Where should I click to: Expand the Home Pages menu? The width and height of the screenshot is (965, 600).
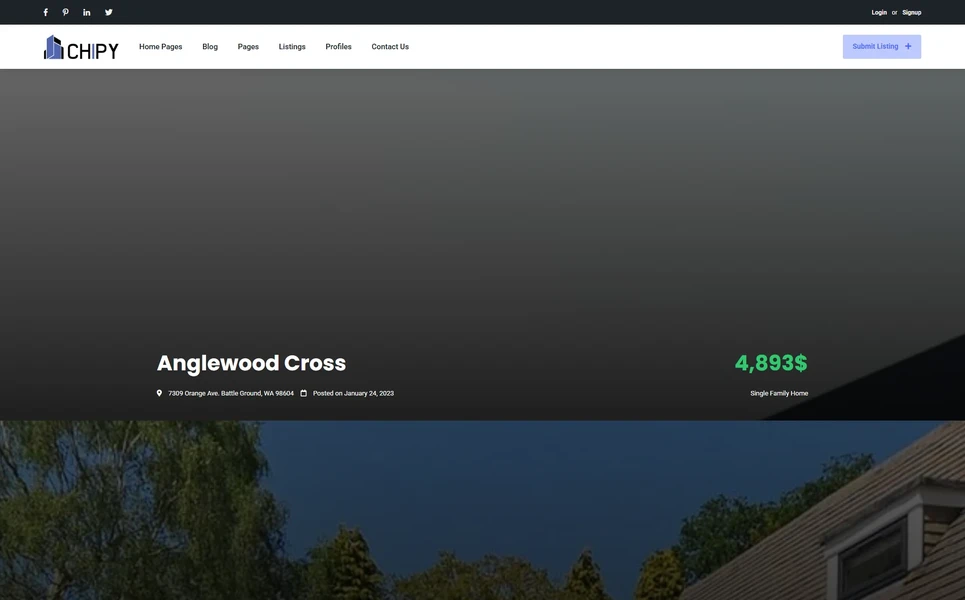pos(160,46)
